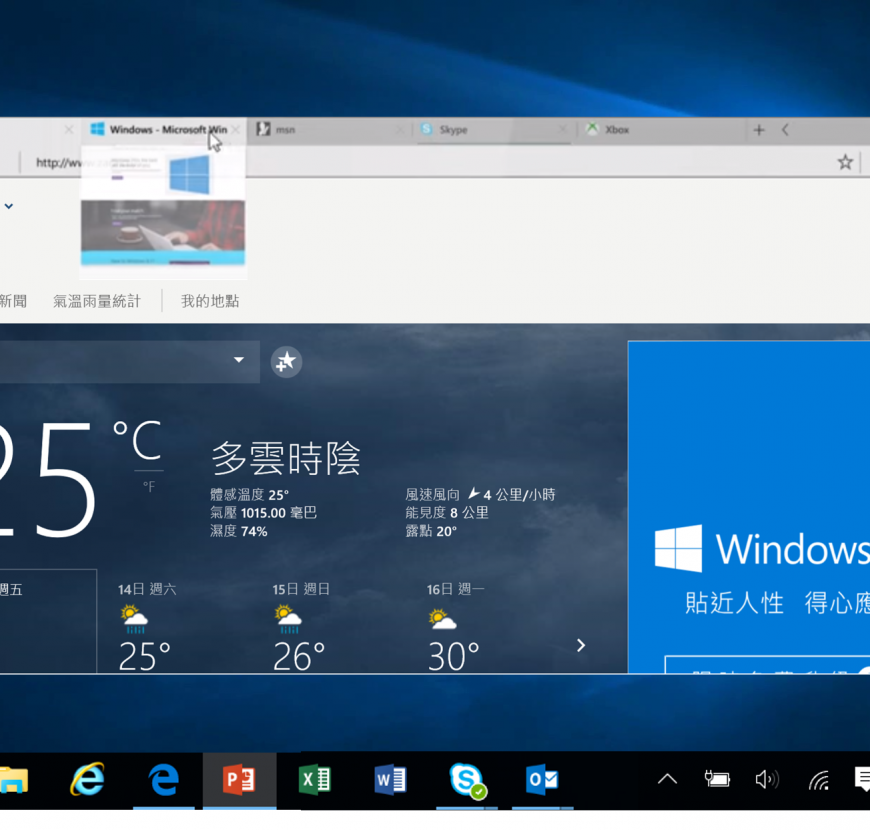Select the 15日 週日 forecast

[301, 627]
